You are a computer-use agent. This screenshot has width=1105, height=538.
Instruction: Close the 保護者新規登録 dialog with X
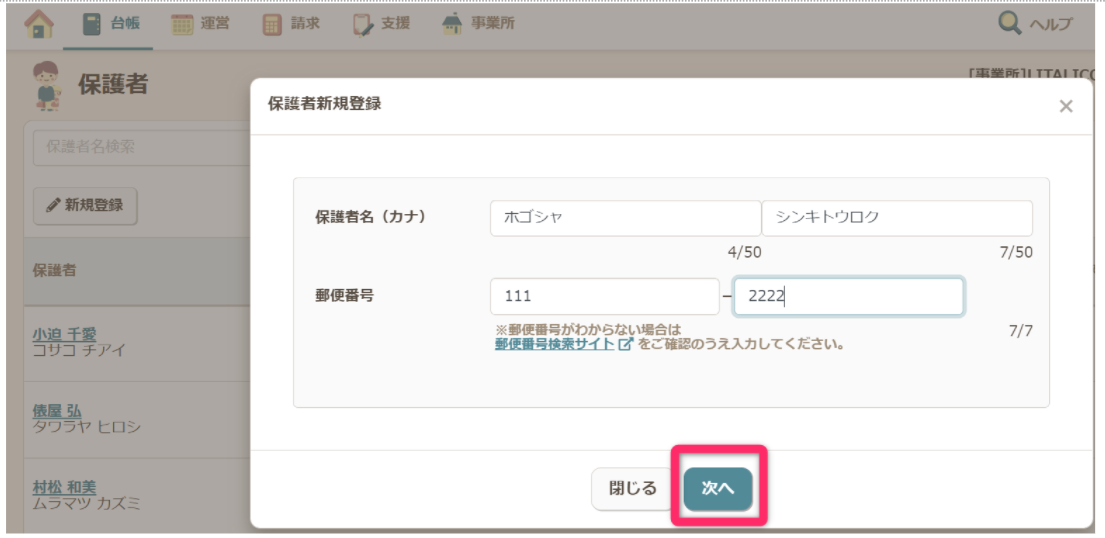pos(1065,106)
